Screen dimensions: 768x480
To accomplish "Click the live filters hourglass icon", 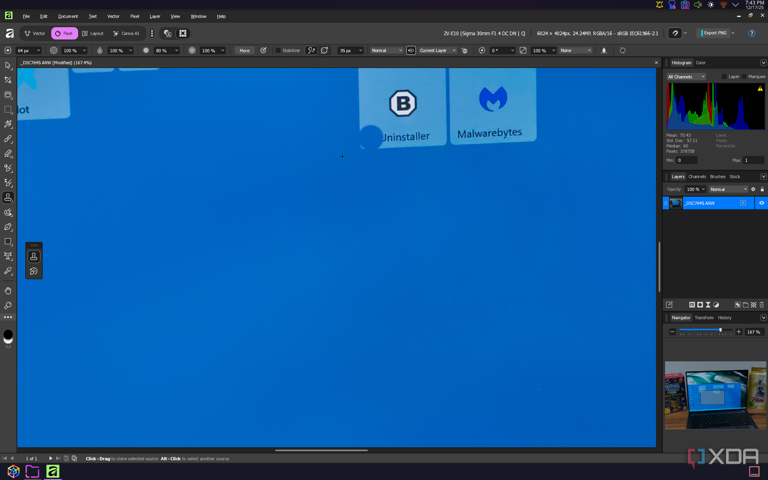I will [708, 305].
